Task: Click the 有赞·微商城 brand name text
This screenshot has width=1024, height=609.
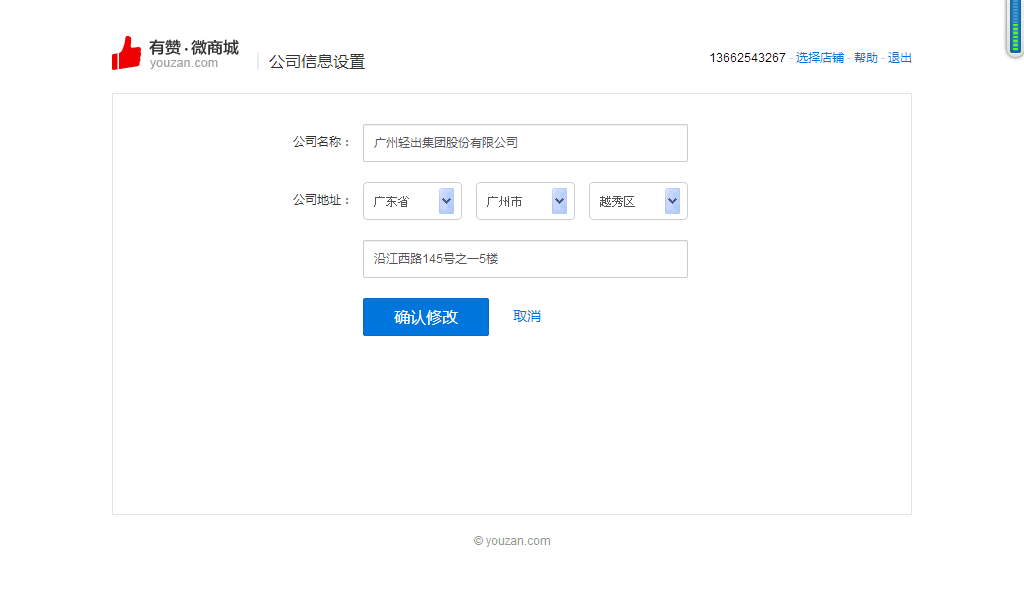Action: click(x=194, y=47)
